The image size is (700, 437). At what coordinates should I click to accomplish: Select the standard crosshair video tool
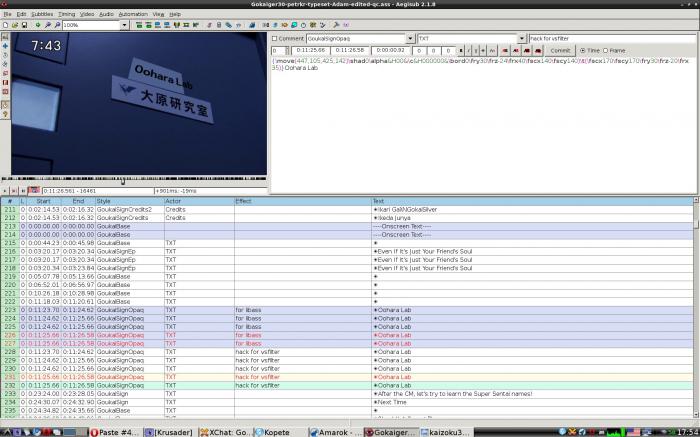(x=5, y=37)
